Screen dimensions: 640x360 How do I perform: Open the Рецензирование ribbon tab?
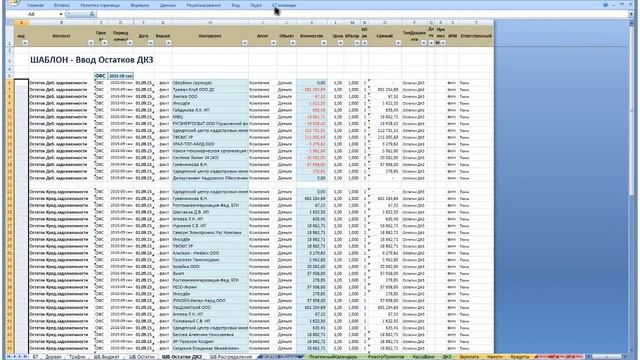(204, 5)
